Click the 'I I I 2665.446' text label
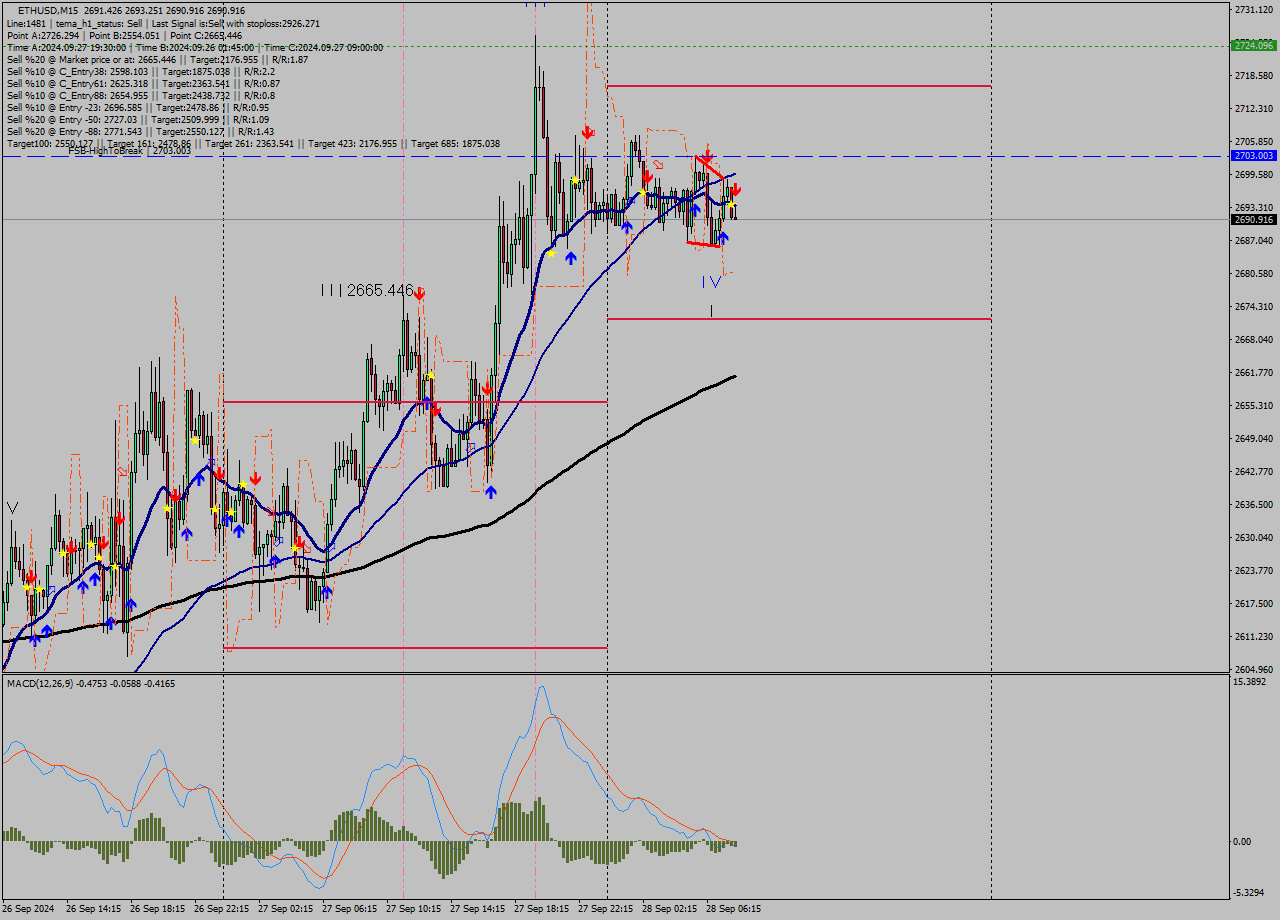1280x920 pixels. point(366,290)
